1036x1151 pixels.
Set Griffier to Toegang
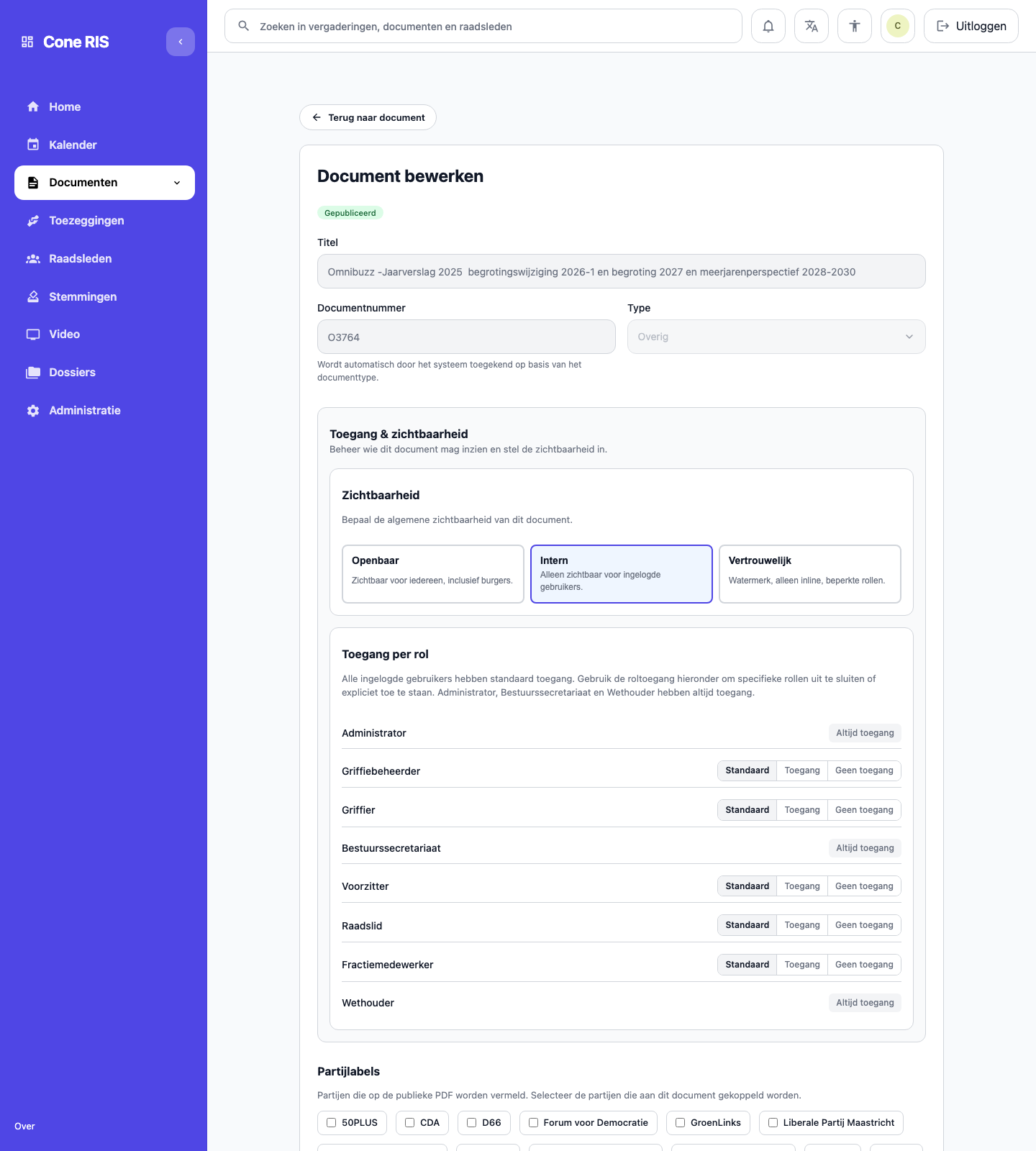tap(802, 810)
